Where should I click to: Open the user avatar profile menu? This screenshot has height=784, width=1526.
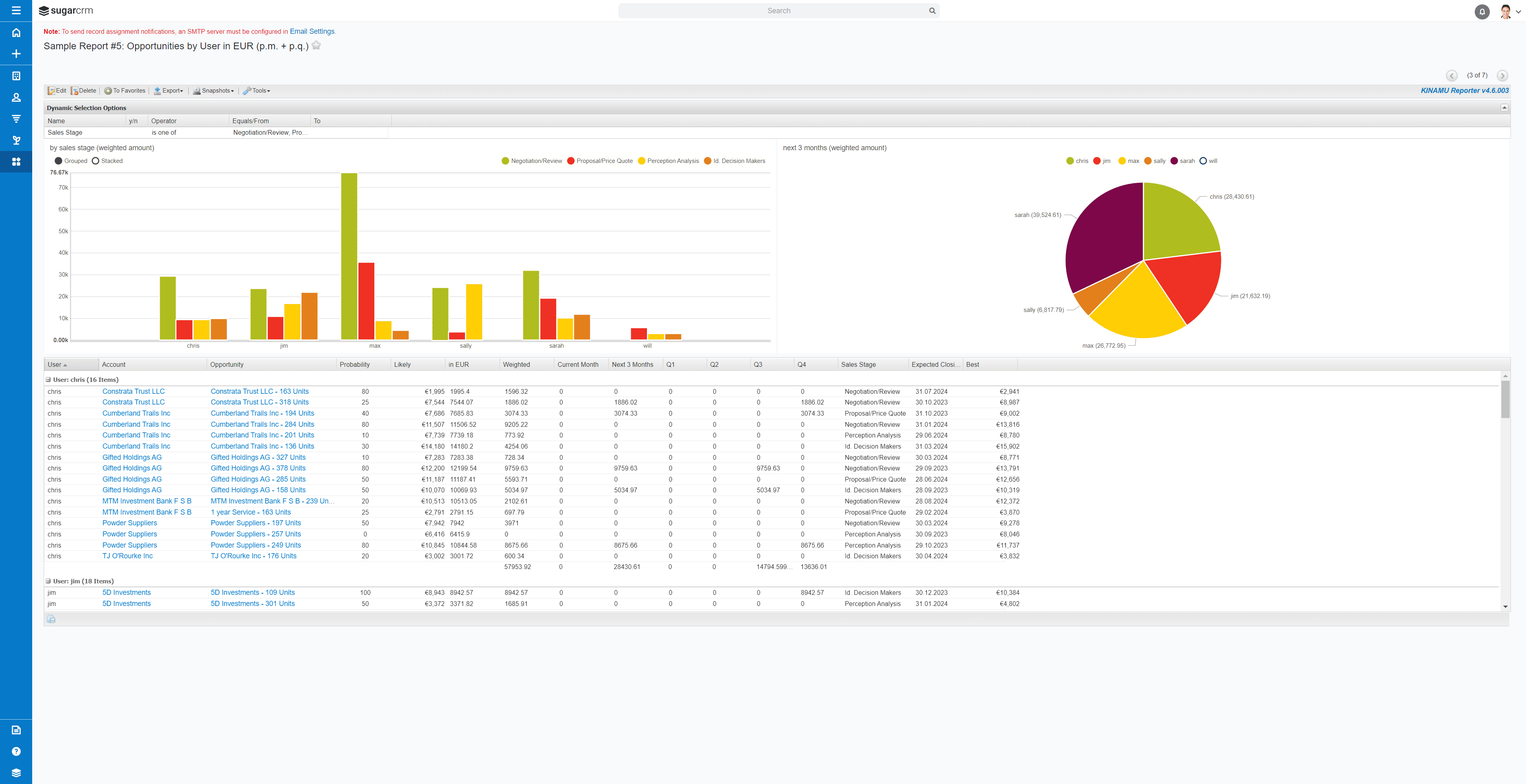click(x=1509, y=11)
